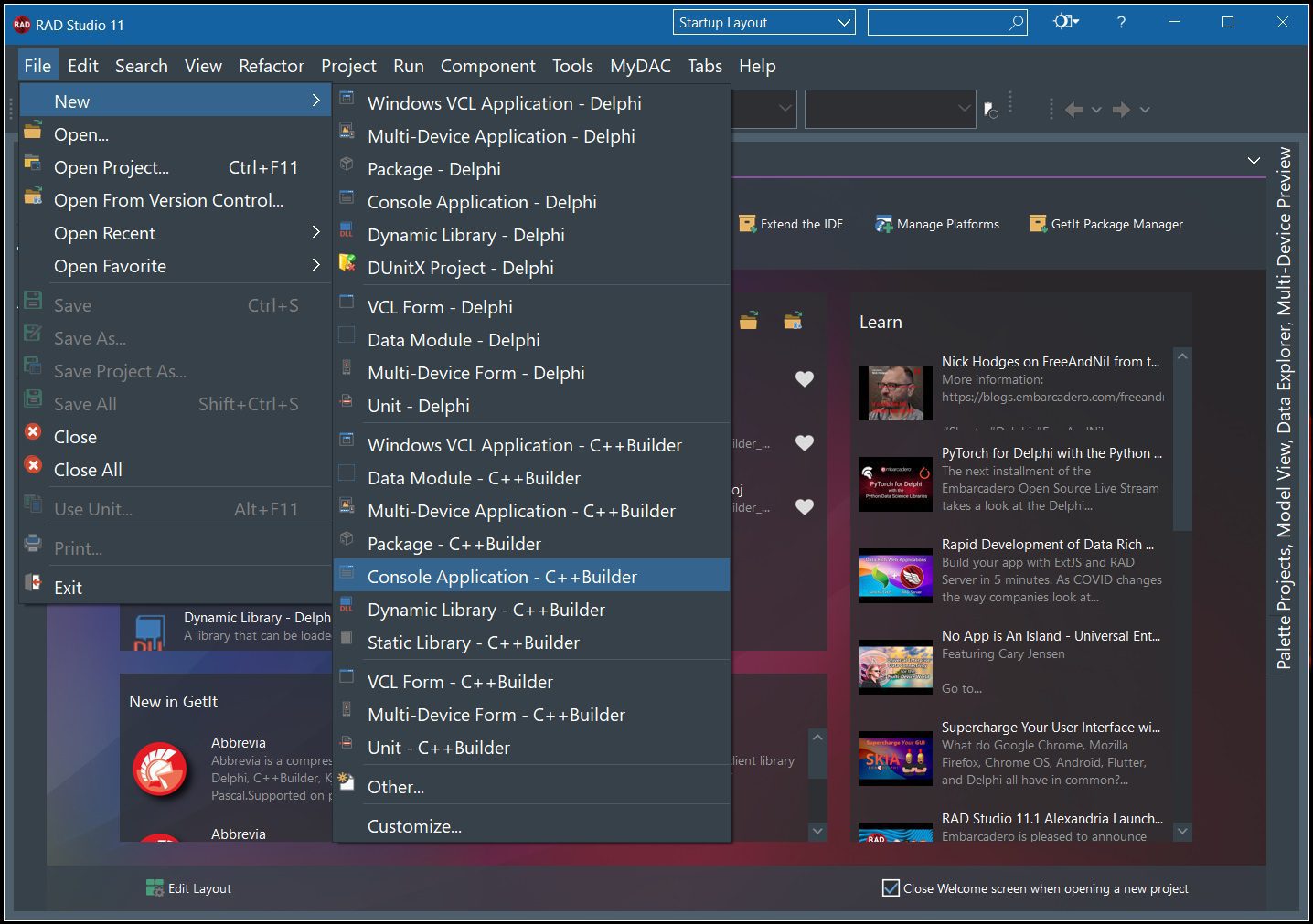Viewport: 1313px width, 924px height.
Task: Open the Rapid Development of Data Rich thumbnail
Action: point(896,576)
